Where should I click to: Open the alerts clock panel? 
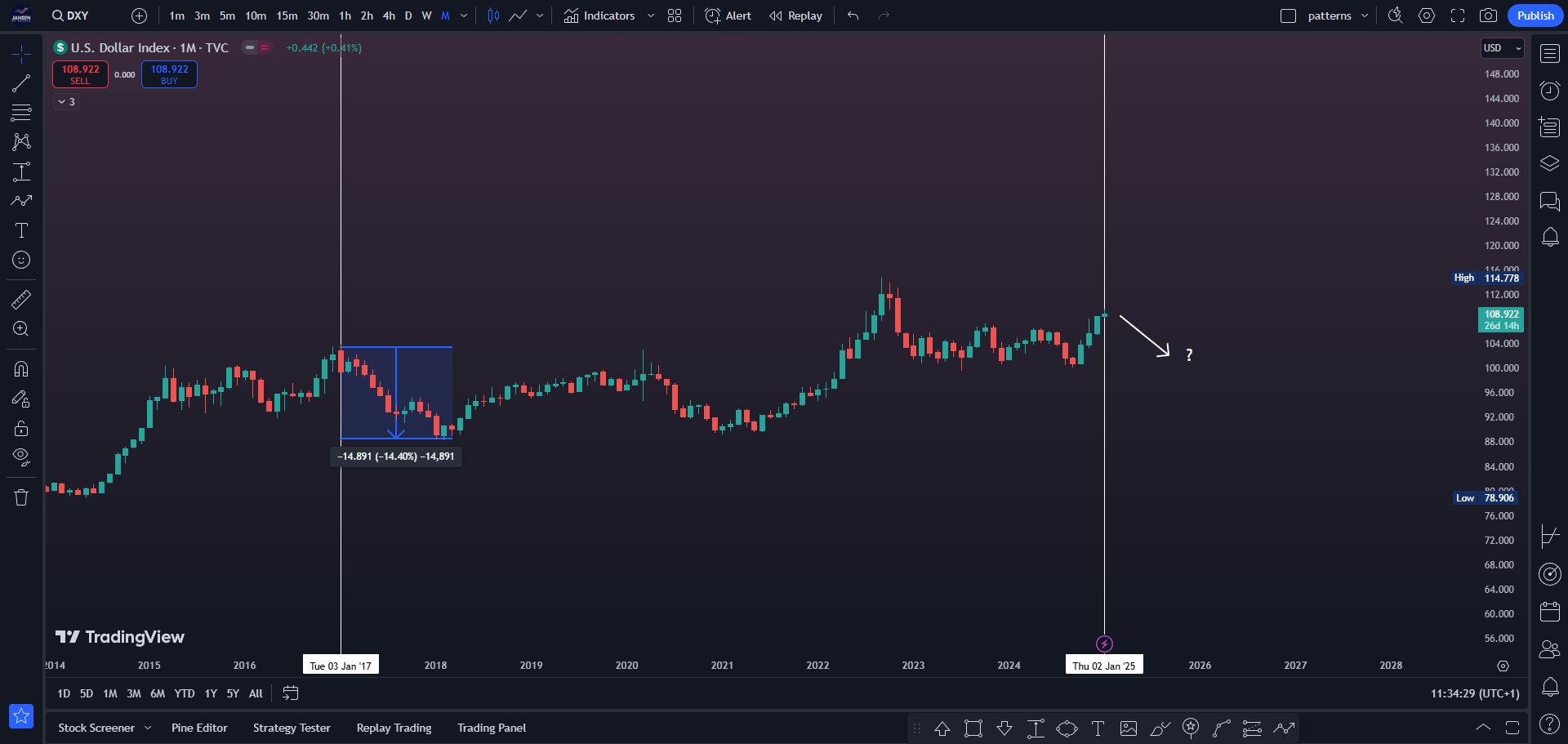1549,91
